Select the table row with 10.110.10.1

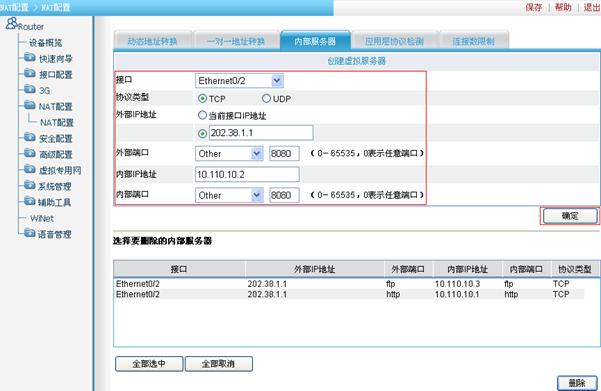(350, 294)
